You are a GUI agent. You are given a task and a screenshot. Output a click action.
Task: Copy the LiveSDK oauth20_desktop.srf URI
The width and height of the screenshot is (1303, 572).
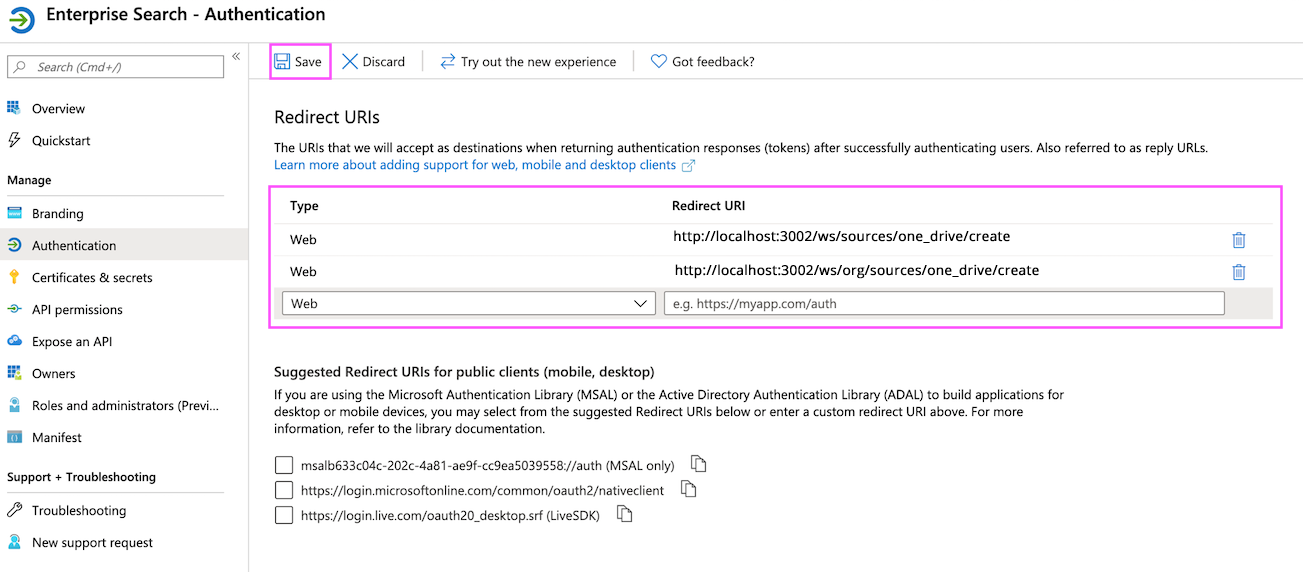[625, 514]
